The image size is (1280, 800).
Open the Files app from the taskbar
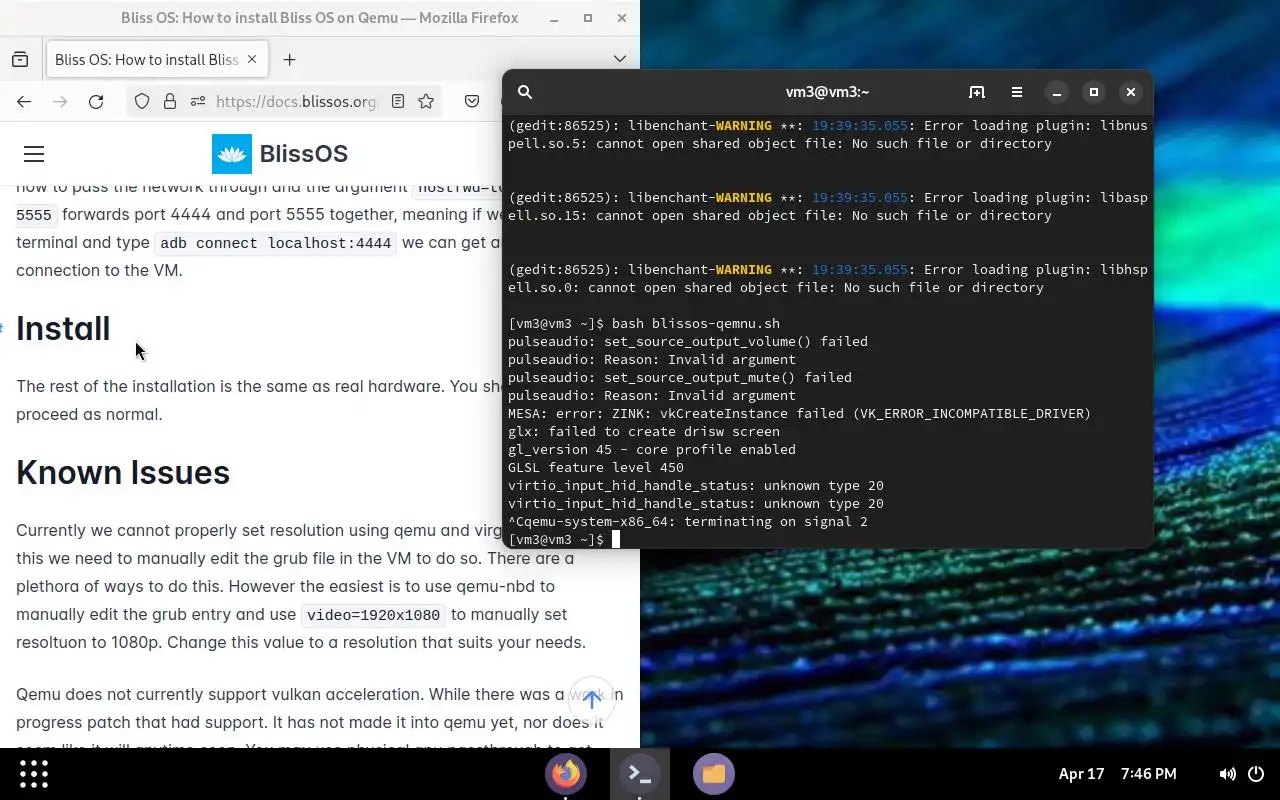pos(714,774)
